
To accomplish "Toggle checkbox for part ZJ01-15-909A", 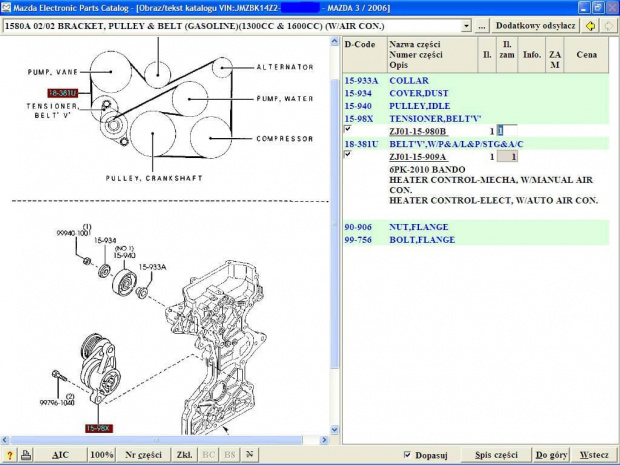I will pos(348,154).
